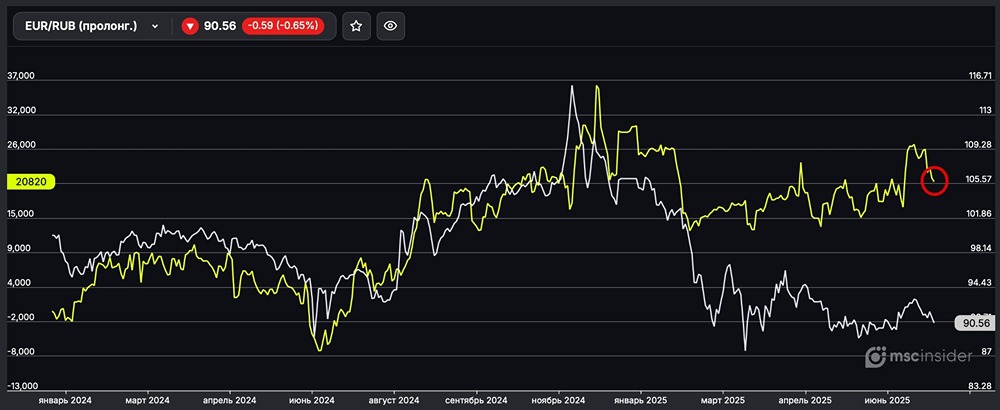The height and width of the screenshot is (410, 1000).
Task: Toggle chart visibility with the eye icon
Action: coord(392,27)
